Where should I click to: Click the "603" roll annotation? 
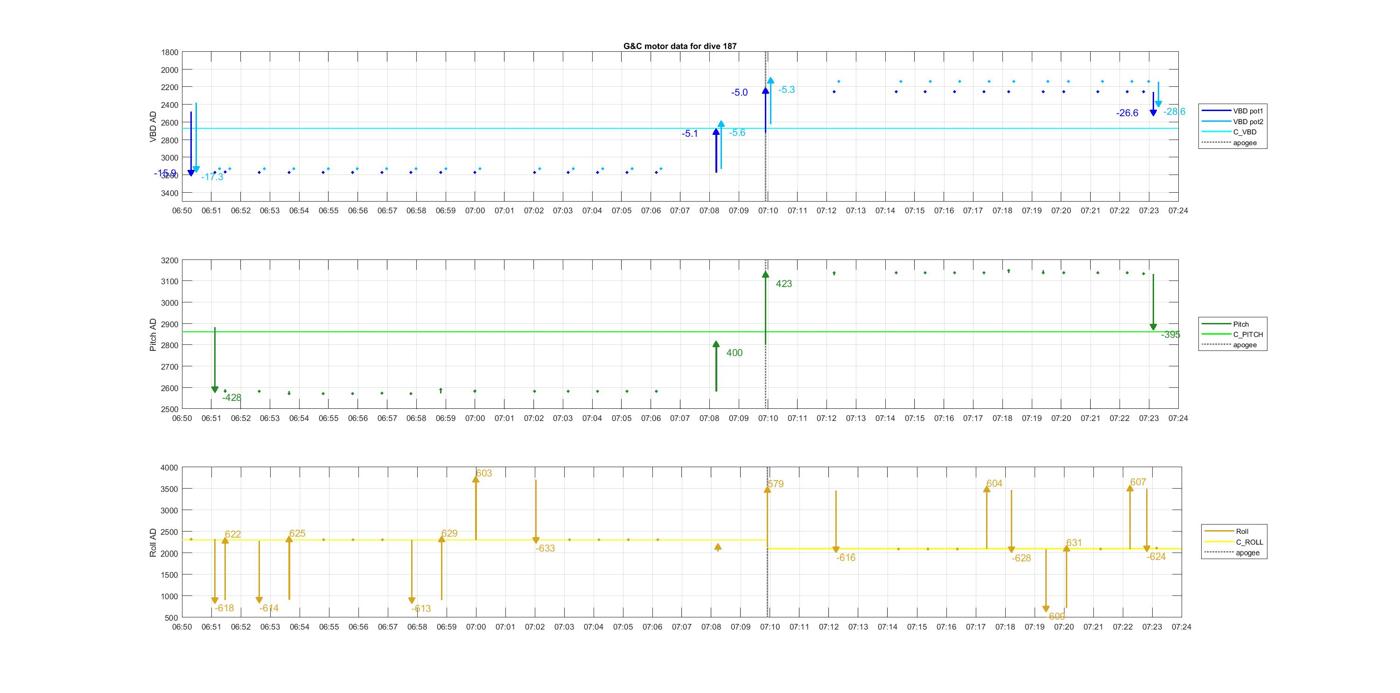click(x=484, y=474)
